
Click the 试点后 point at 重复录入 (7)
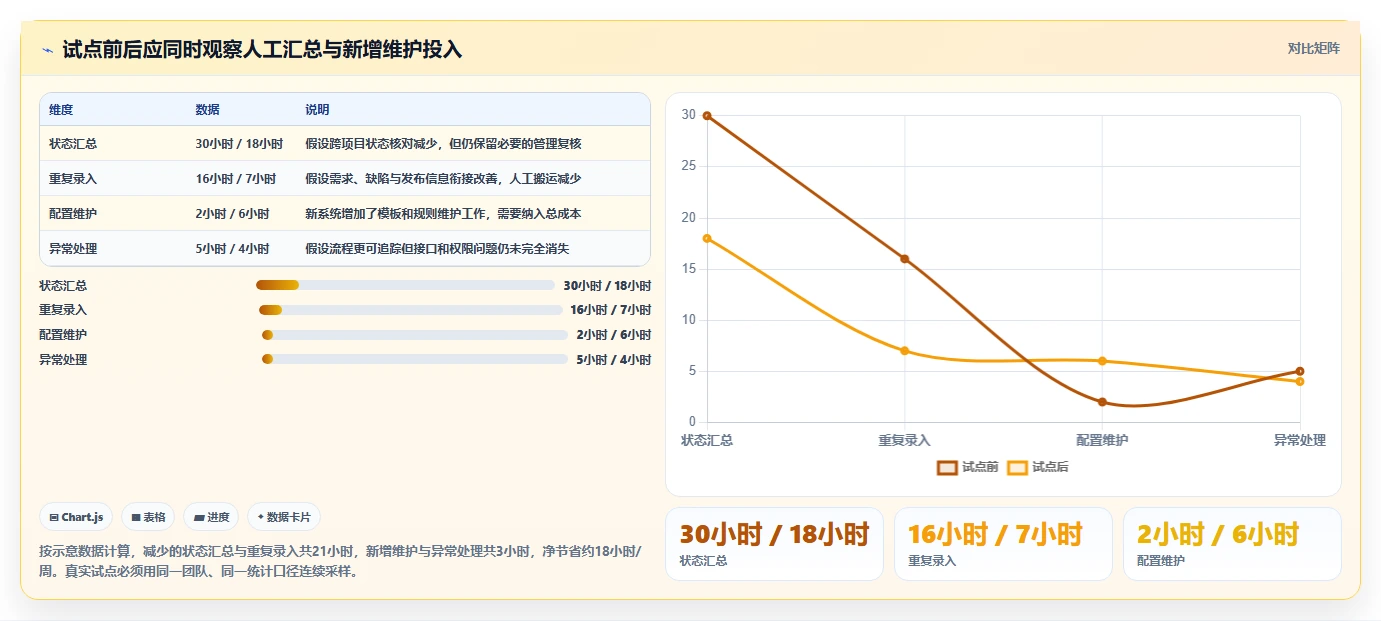905,351
